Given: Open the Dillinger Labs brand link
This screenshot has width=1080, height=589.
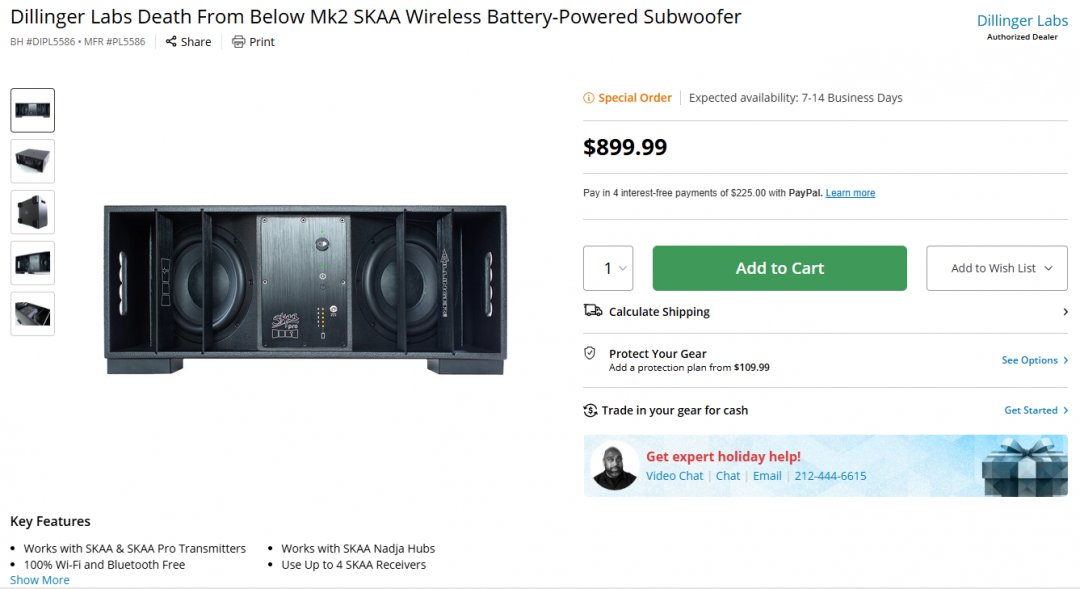Looking at the screenshot, I should [x=1022, y=21].
